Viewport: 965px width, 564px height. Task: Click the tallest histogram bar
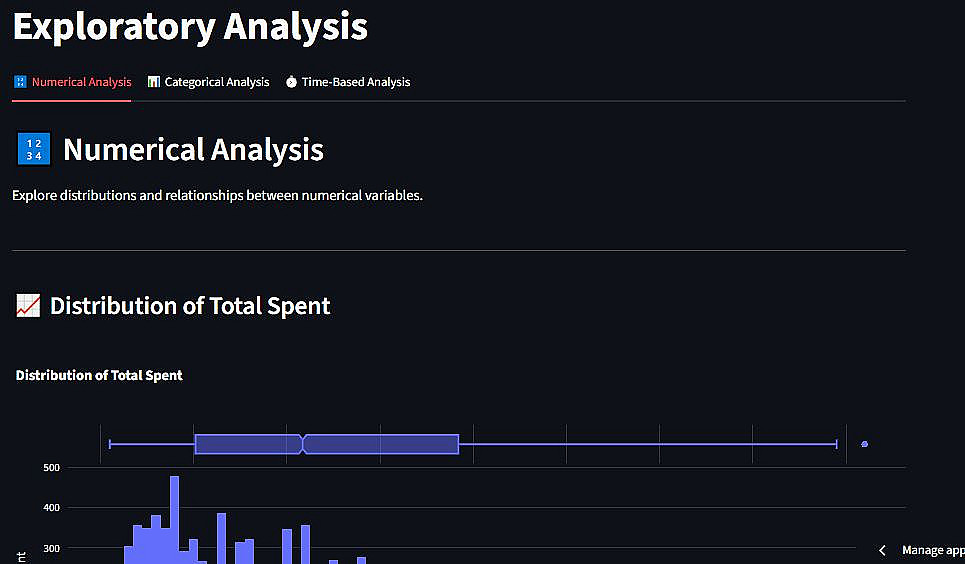tap(174, 520)
